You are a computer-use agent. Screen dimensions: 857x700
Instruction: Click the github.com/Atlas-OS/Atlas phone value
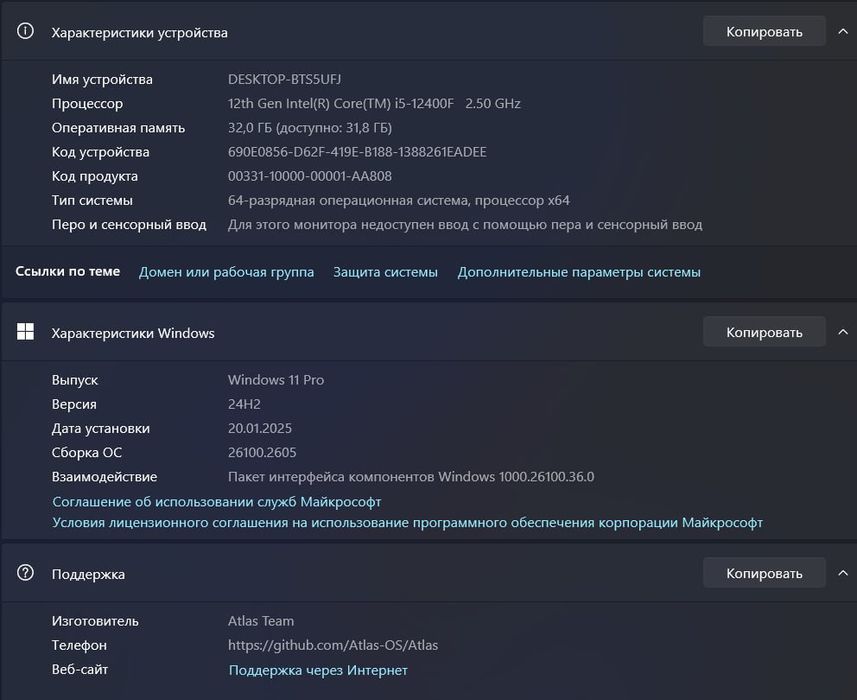333,645
